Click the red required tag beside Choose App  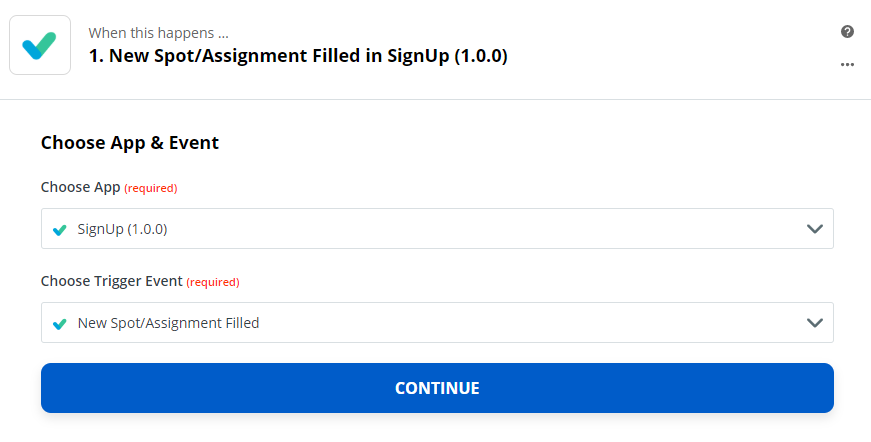(151, 188)
